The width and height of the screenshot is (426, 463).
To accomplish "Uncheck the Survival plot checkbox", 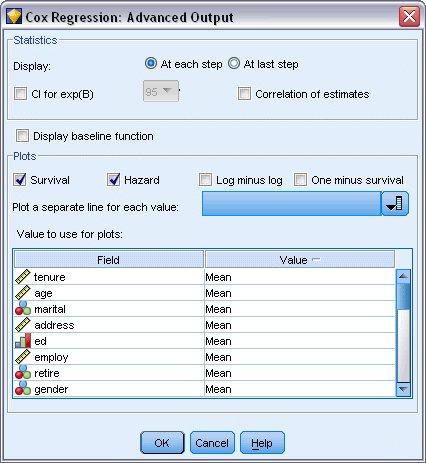I will click(20, 180).
